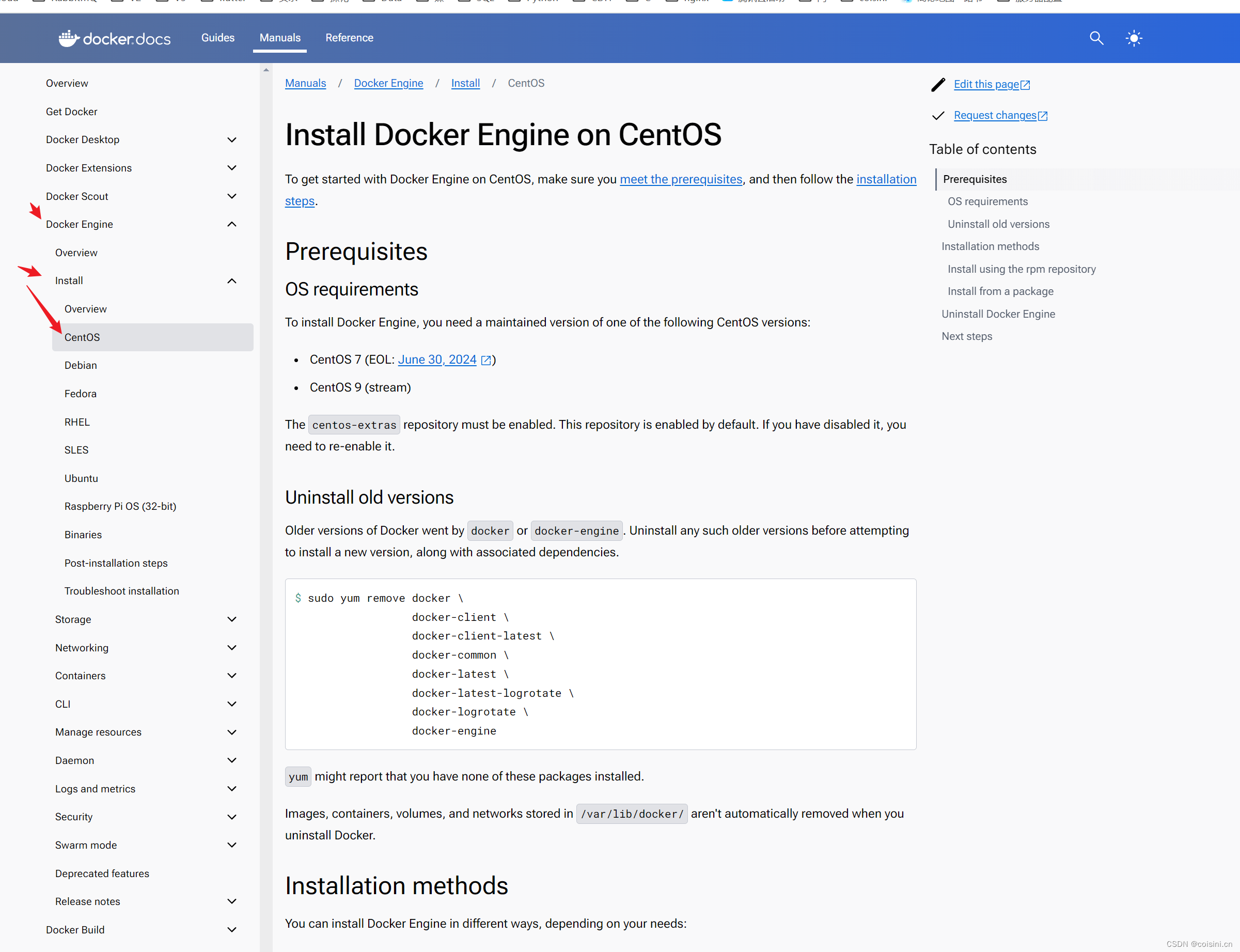Image resolution: width=1240 pixels, height=952 pixels.
Task: Select Ubuntu in the install sidebar
Action: 81,478
